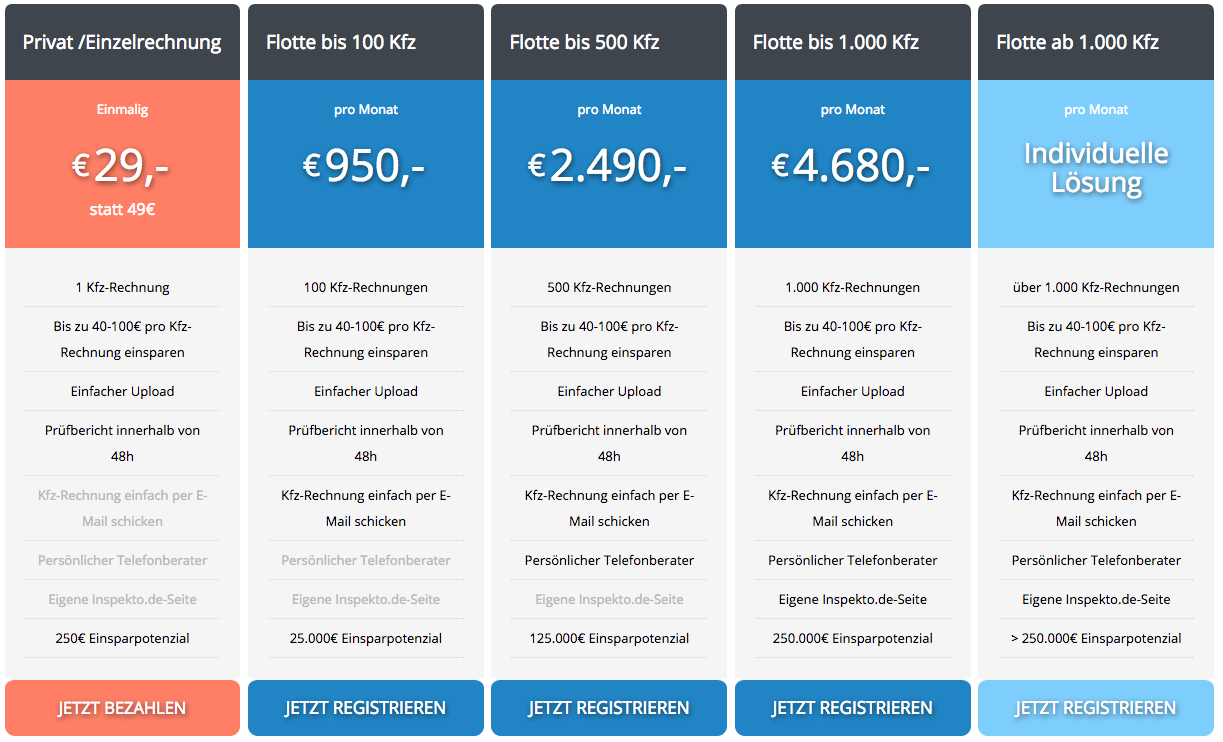Click the €4.680,- monthly price

tap(853, 166)
